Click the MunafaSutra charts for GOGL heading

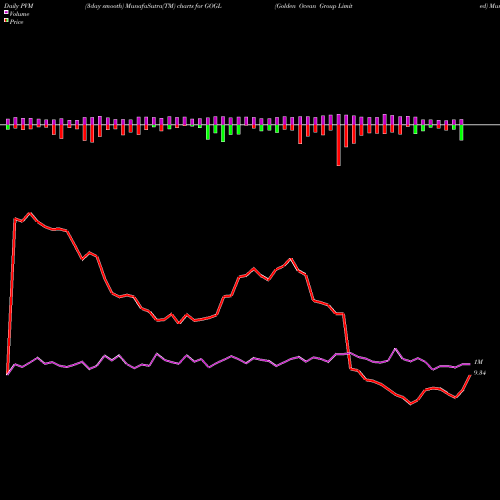[x=153, y=6]
